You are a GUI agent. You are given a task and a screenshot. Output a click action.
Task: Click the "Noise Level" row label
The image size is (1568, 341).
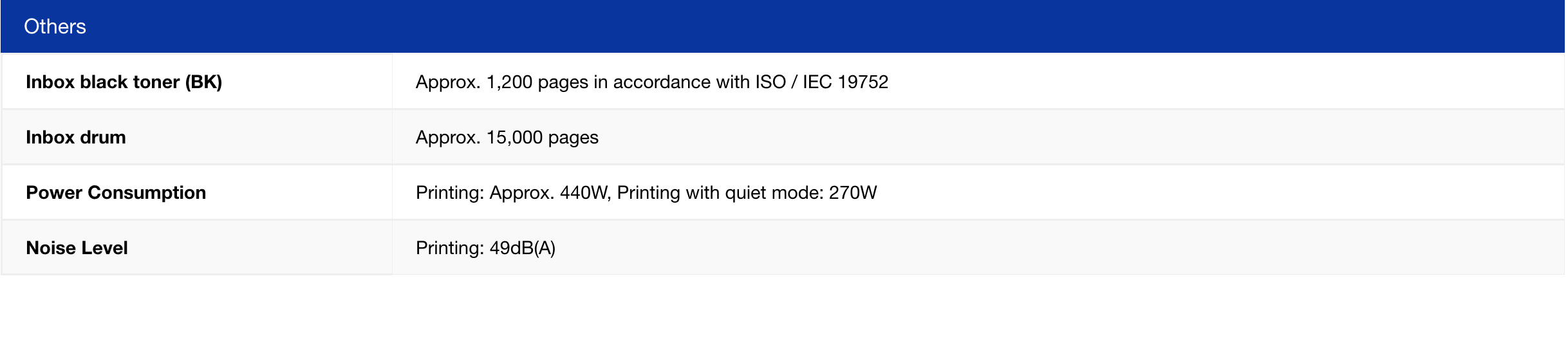point(77,248)
